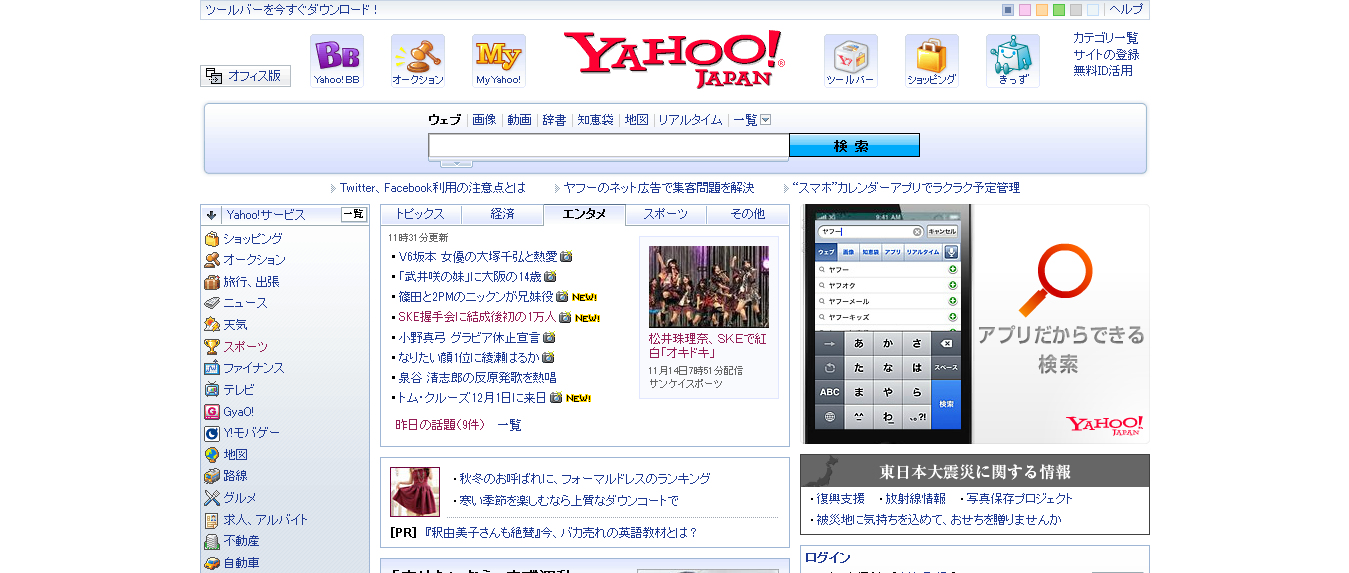
Task: Click the ショッピング icon in the sidebar
Action: click(212, 239)
